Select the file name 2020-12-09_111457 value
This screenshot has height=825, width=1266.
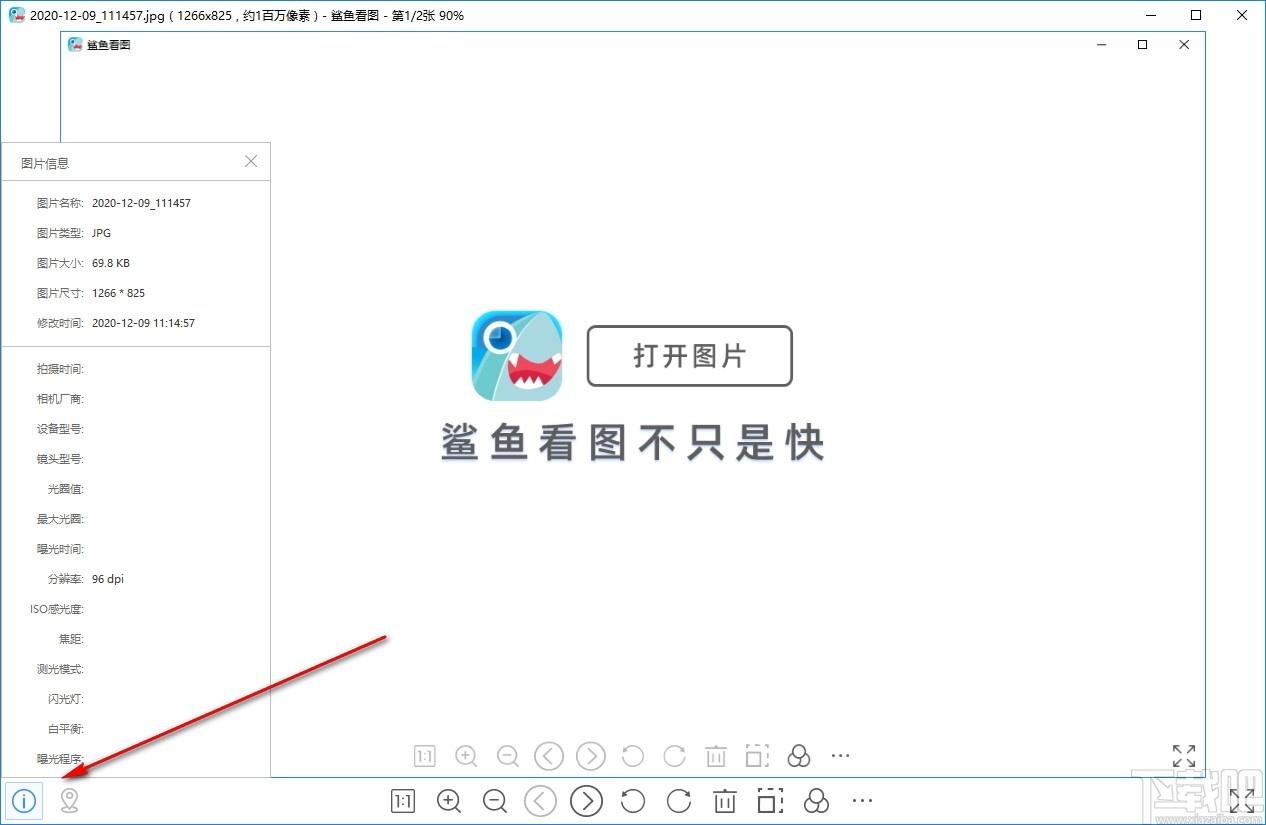tap(141, 203)
